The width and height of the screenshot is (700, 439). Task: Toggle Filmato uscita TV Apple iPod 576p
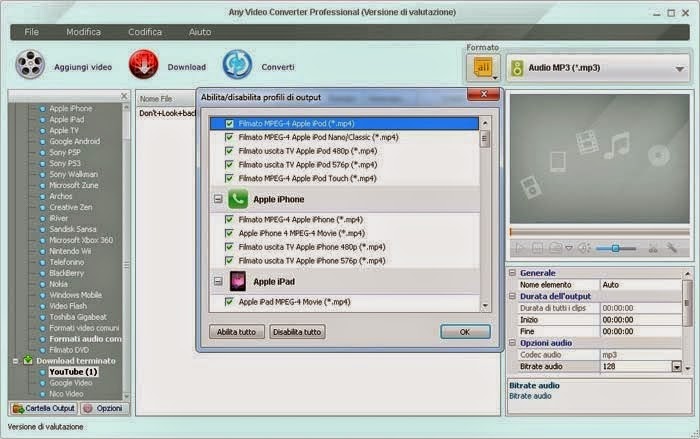click(x=229, y=165)
